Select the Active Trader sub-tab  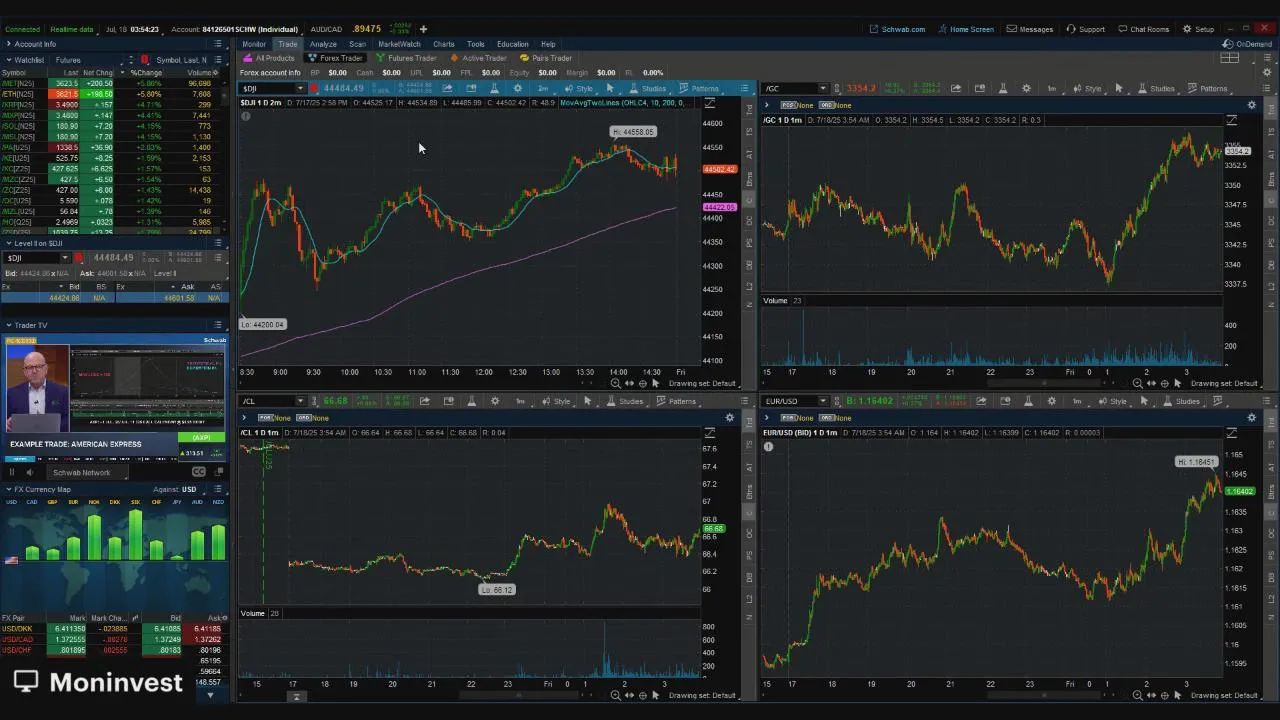click(x=479, y=58)
